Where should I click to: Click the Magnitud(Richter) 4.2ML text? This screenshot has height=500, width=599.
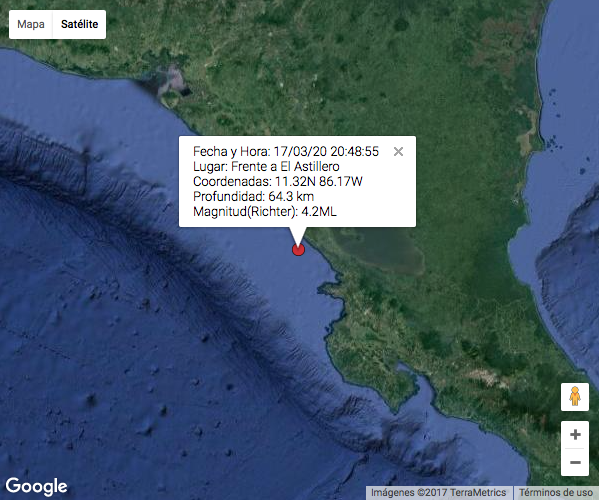(265, 211)
